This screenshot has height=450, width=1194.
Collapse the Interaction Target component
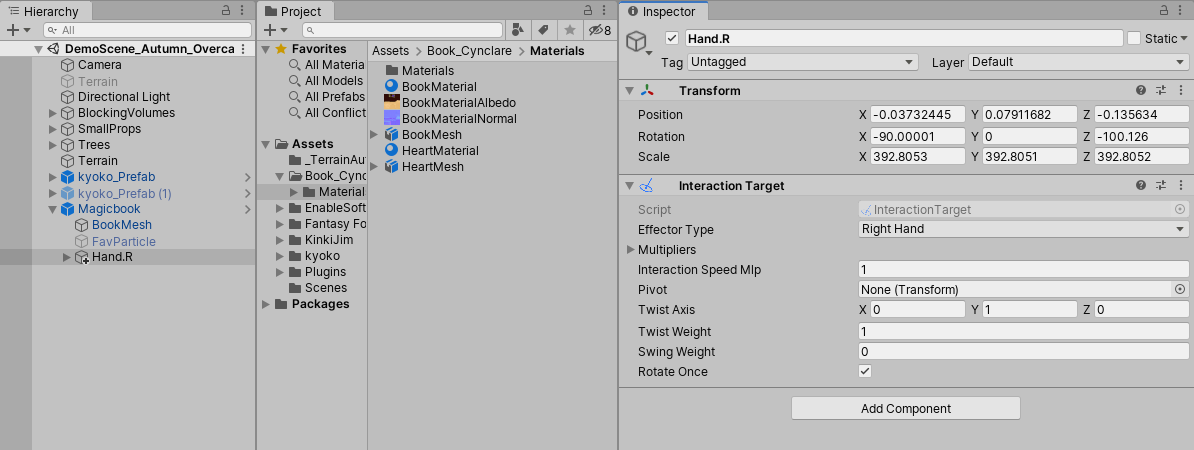[629, 186]
